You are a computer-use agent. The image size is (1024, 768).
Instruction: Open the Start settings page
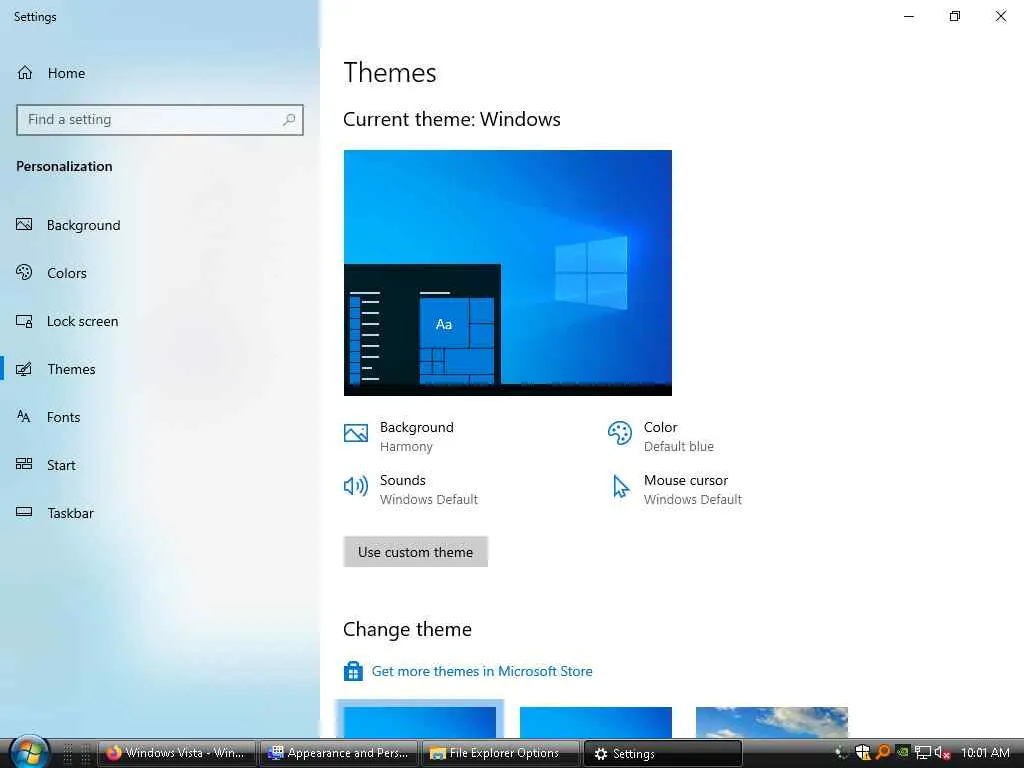pos(46,465)
